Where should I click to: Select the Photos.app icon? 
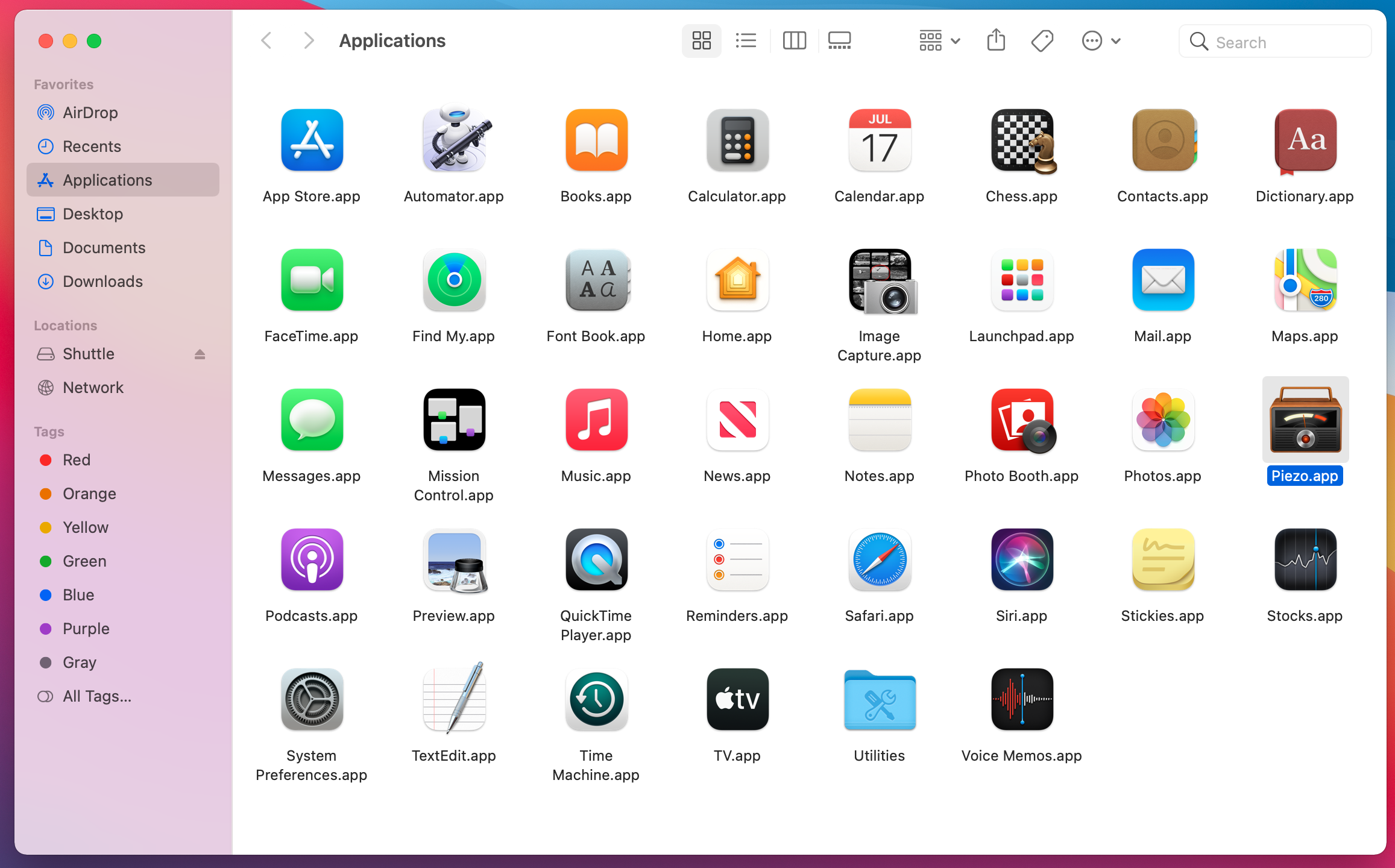[1163, 420]
